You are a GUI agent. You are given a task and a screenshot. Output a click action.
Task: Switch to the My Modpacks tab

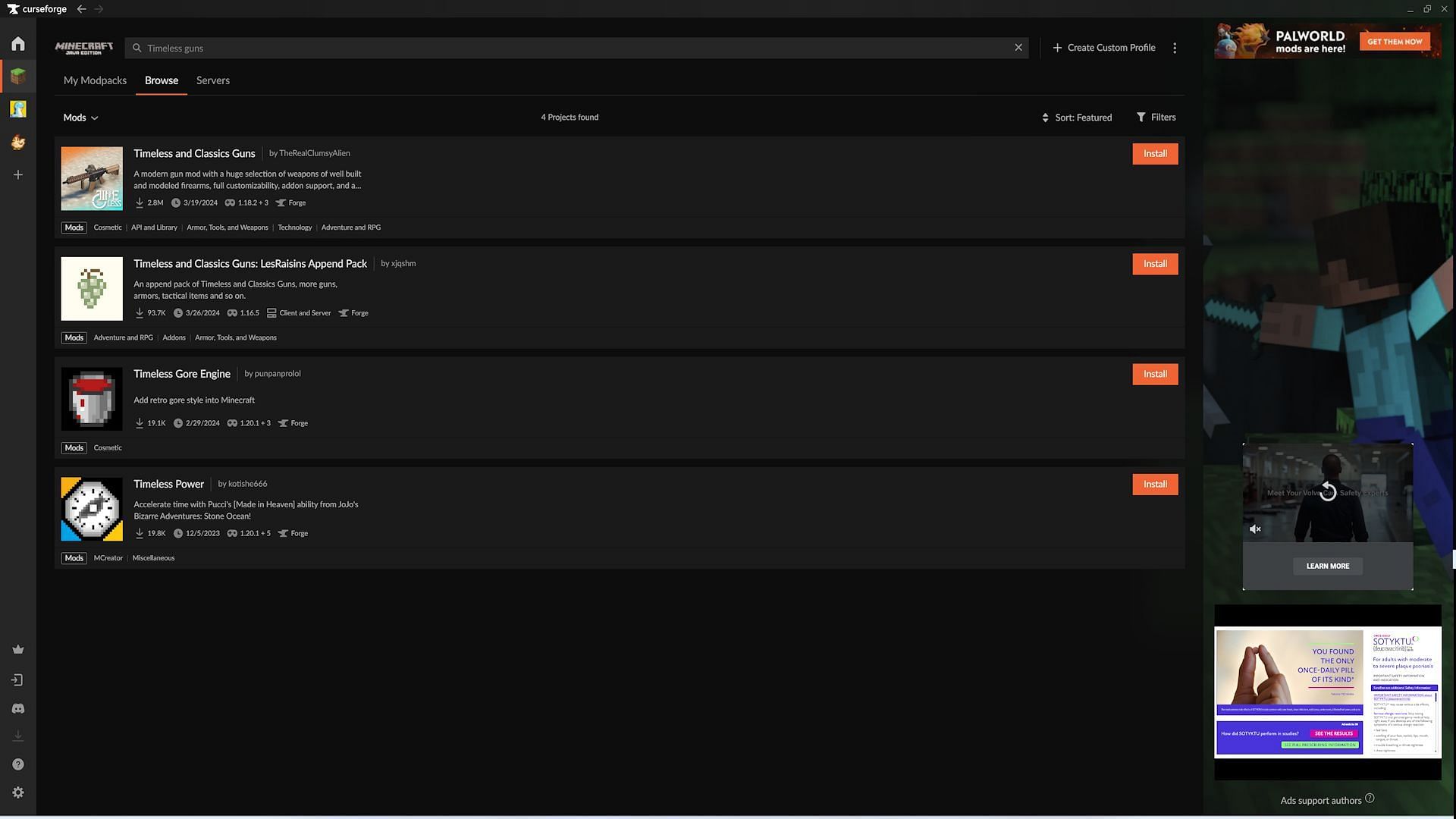(x=94, y=80)
